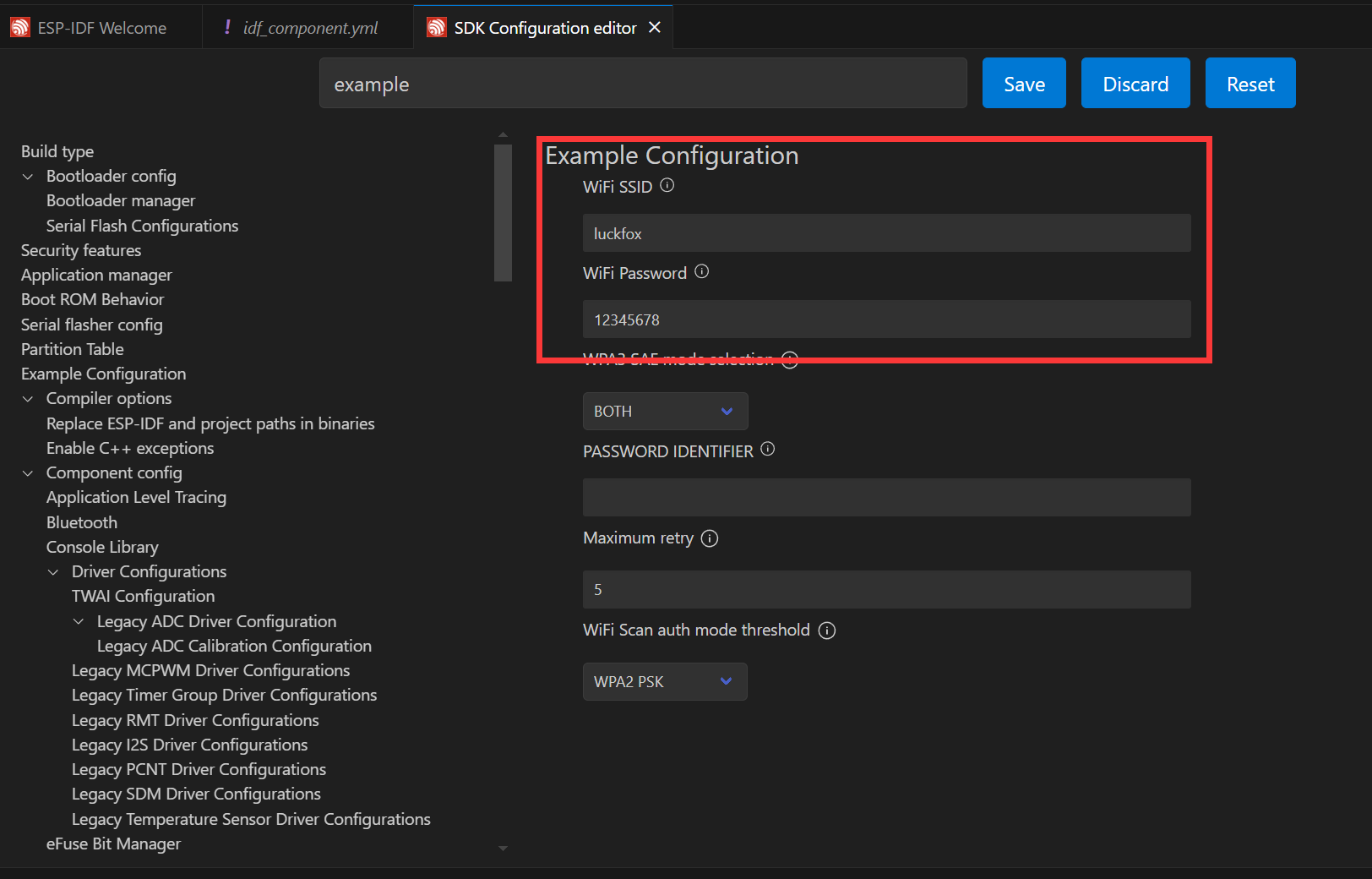Image resolution: width=1372 pixels, height=879 pixels.
Task: Open the WPA2 PSK auth mode dropdown
Action: 665,682
